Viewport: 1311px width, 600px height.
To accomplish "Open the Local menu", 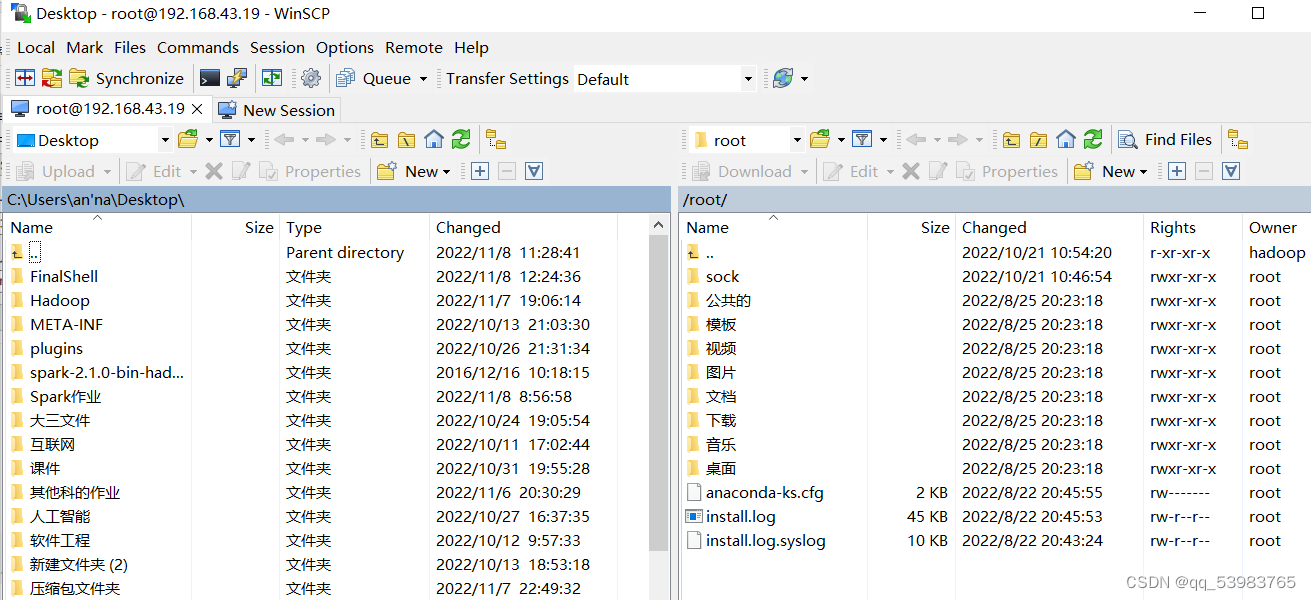I will (x=36, y=47).
